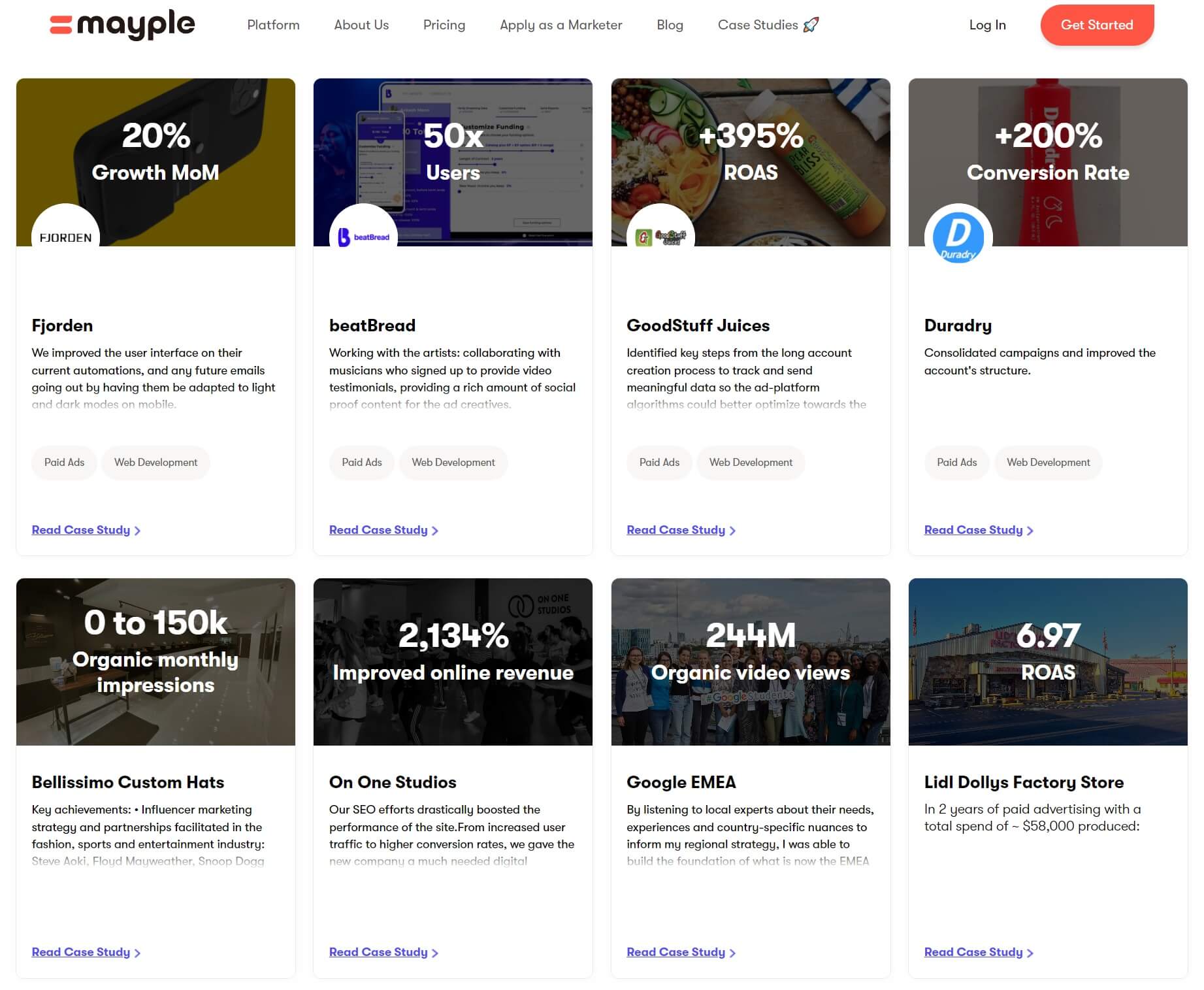Click the rocket icon beside Case Studies
Screen dimensions: 1204x990
point(811,25)
